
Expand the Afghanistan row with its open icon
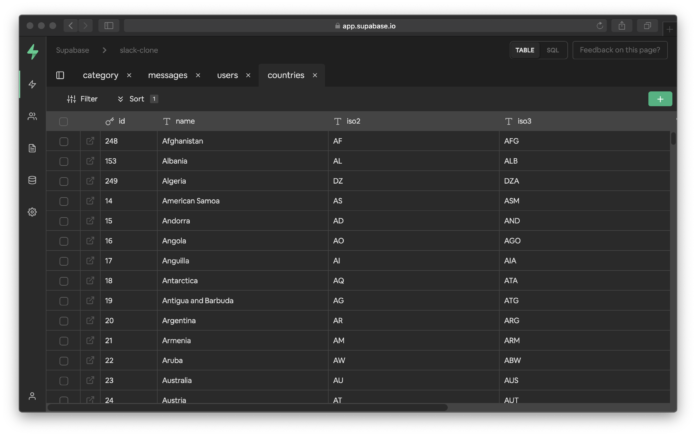pyautogui.click(x=90, y=141)
